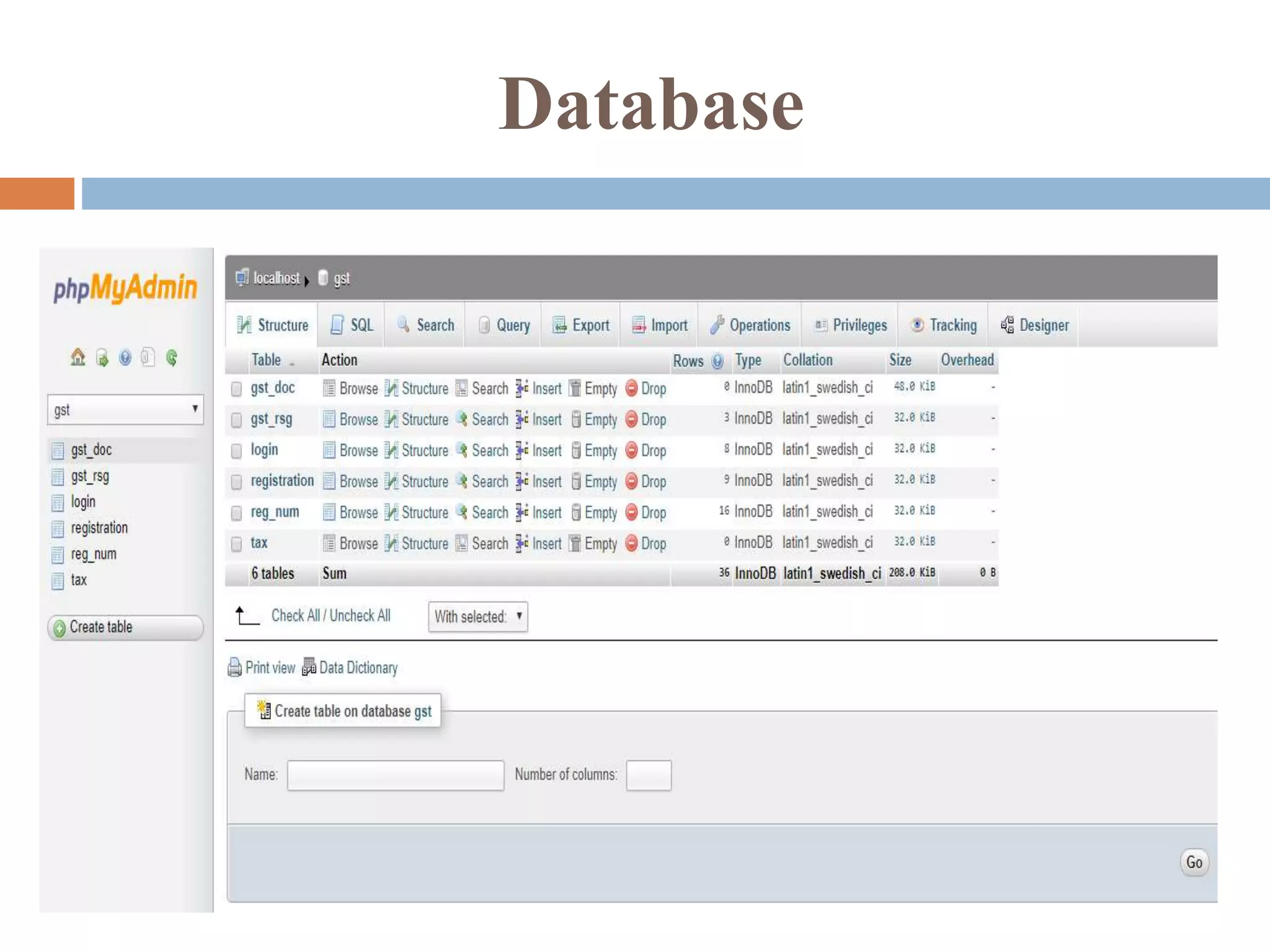
Task: Click the Create table sidebar button
Action: tap(125, 628)
